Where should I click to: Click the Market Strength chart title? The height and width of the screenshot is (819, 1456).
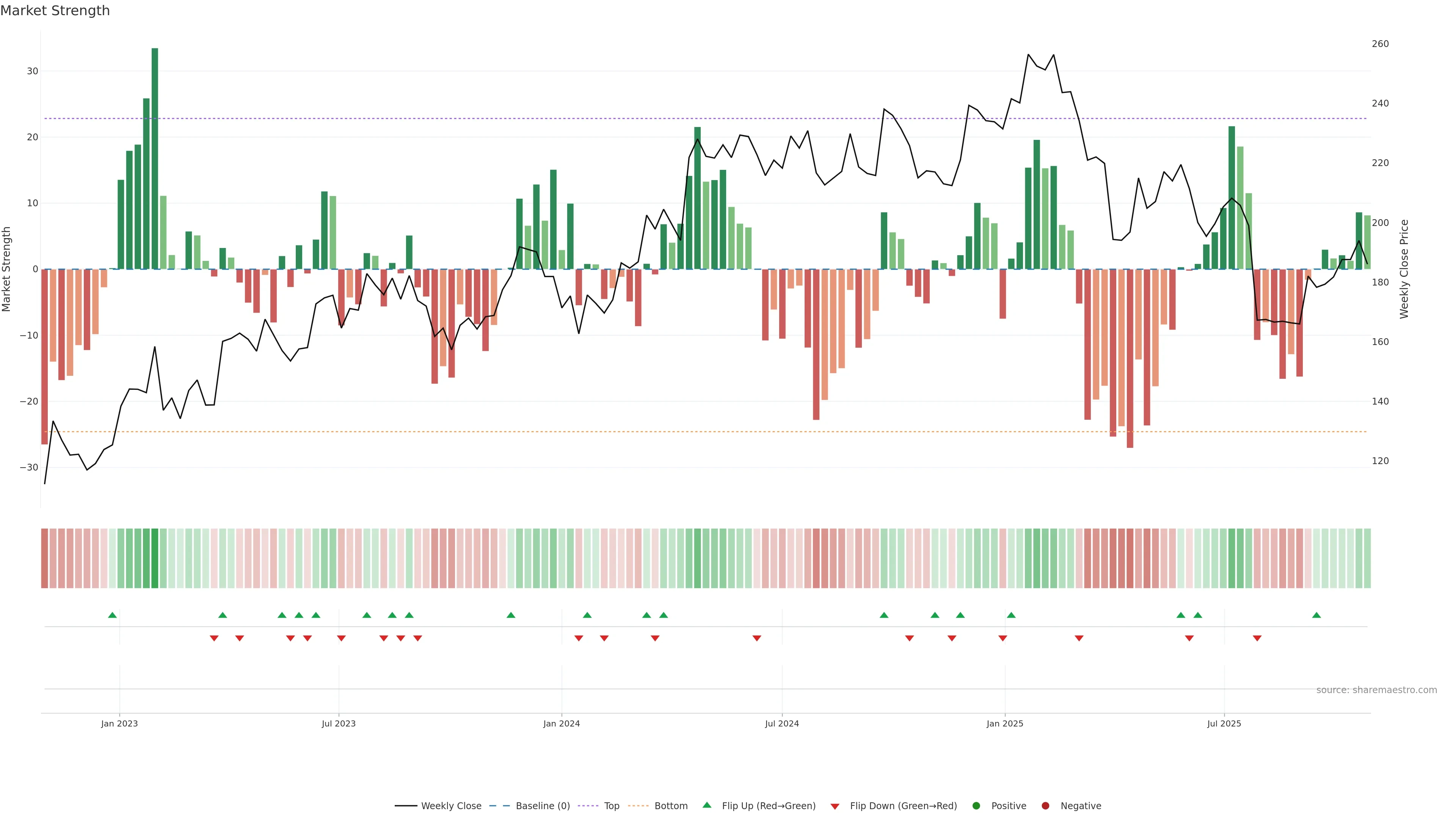[x=55, y=11]
